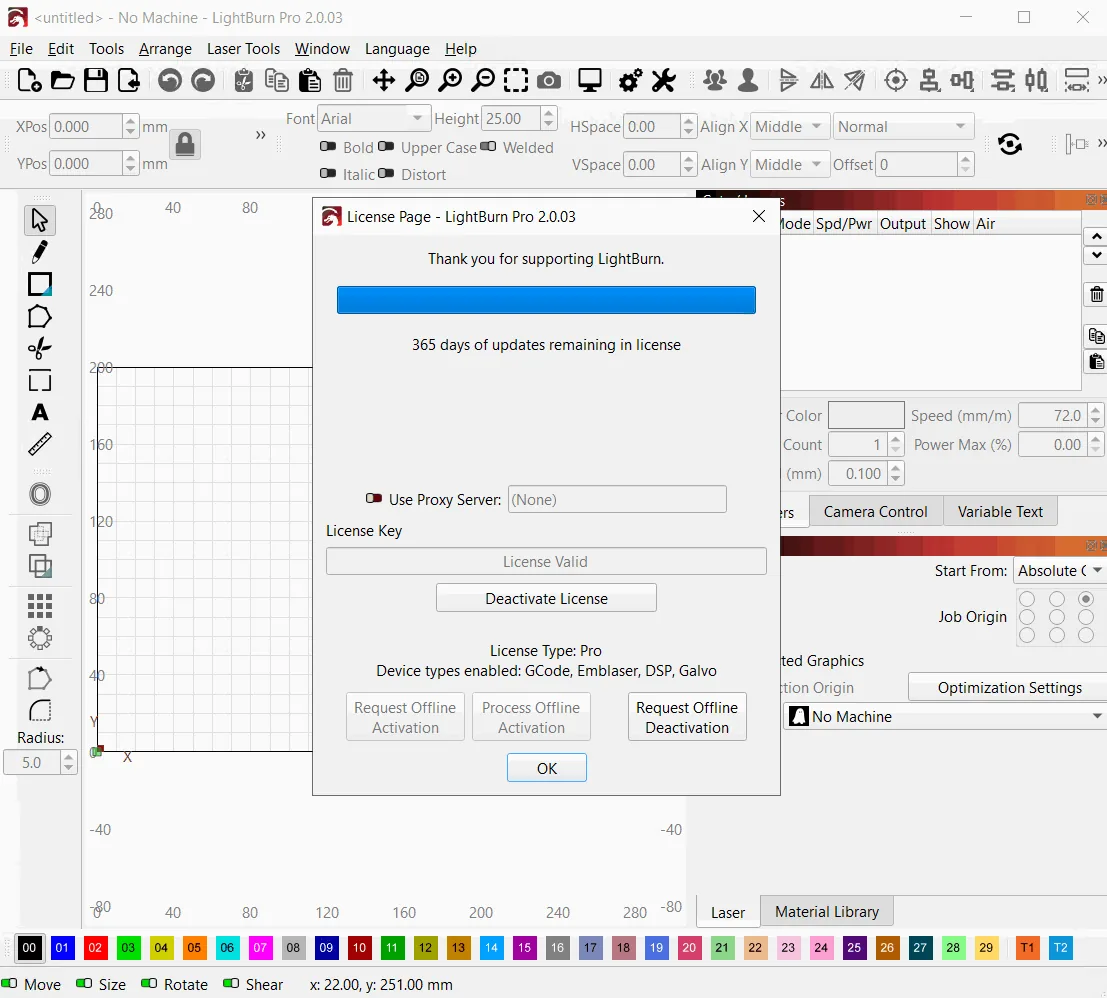Click the Deactivate License button

pyautogui.click(x=546, y=598)
